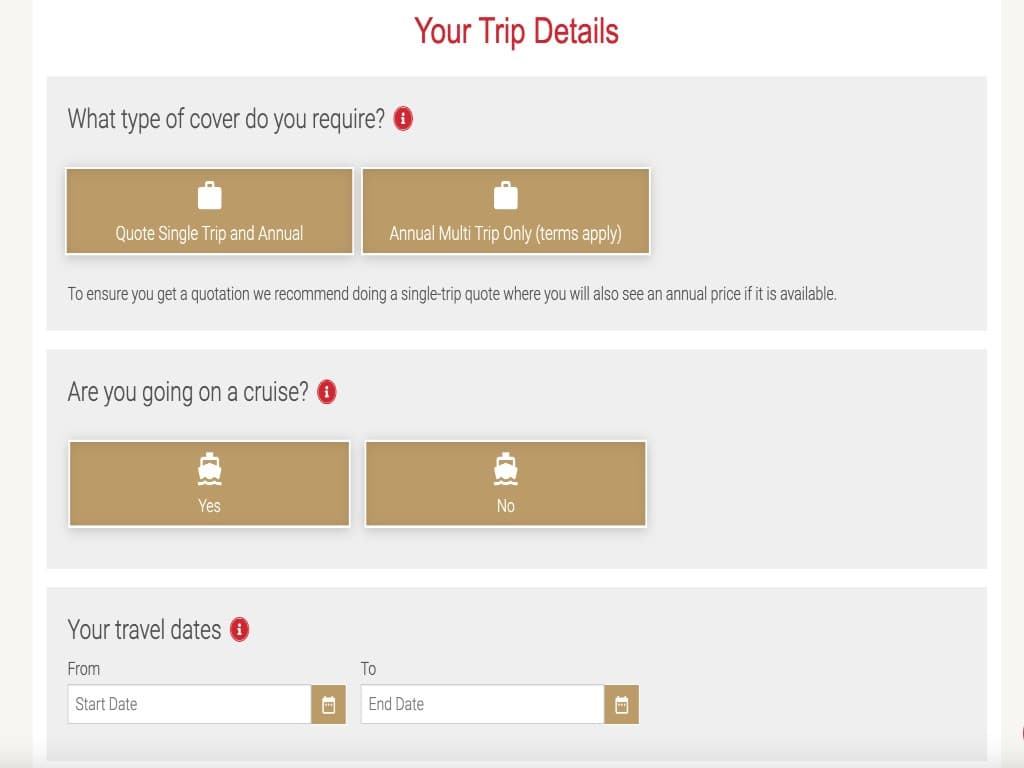Click the briefcase icon on Quote Single Trip
The height and width of the screenshot is (768, 1024).
[208, 194]
